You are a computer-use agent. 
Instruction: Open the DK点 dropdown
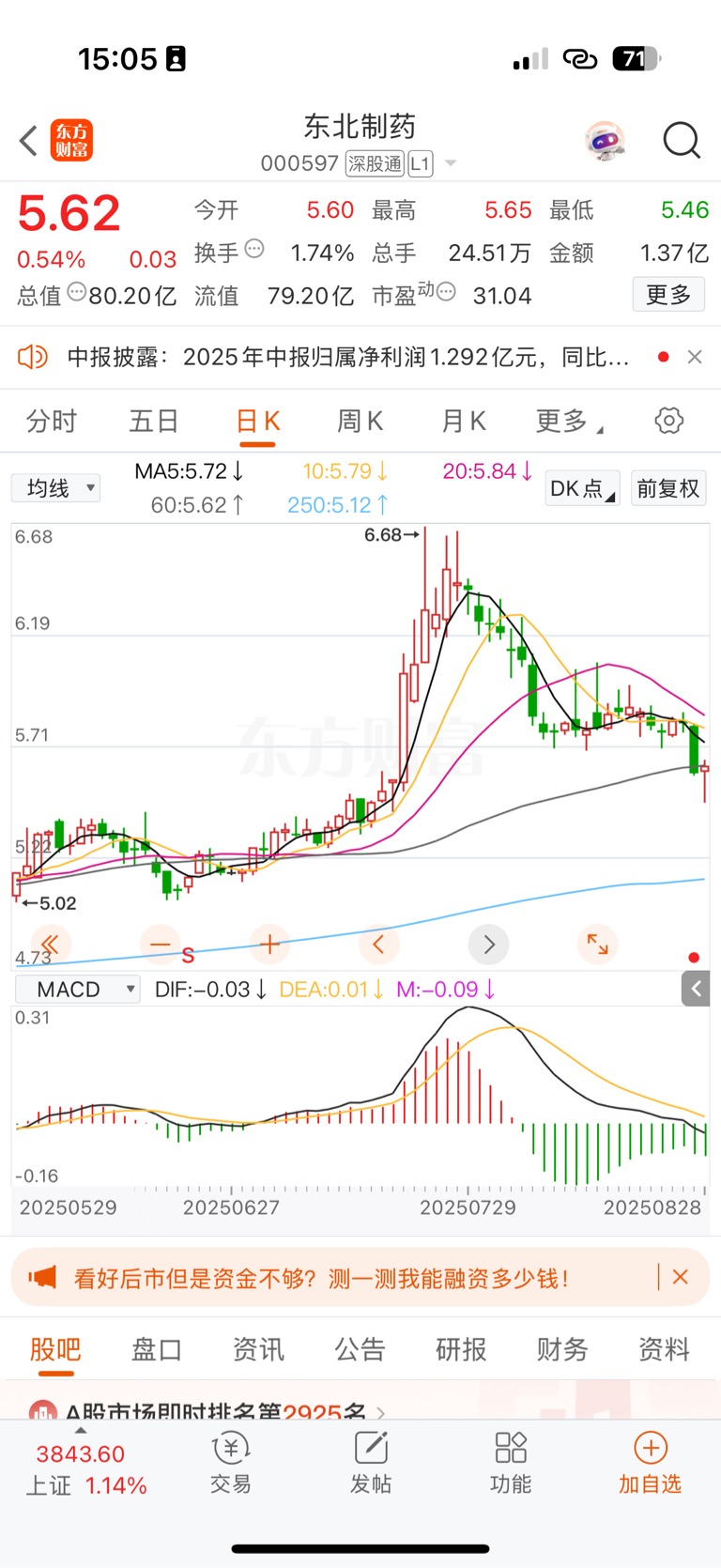pos(582,488)
